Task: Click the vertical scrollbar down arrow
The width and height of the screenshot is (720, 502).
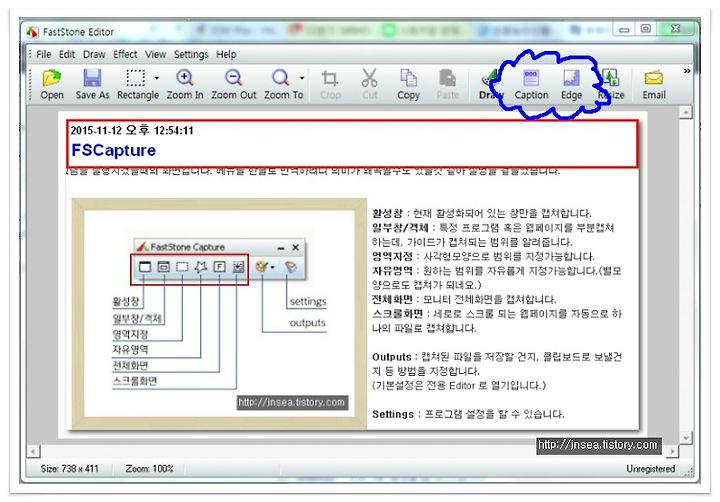Action: click(686, 438)
